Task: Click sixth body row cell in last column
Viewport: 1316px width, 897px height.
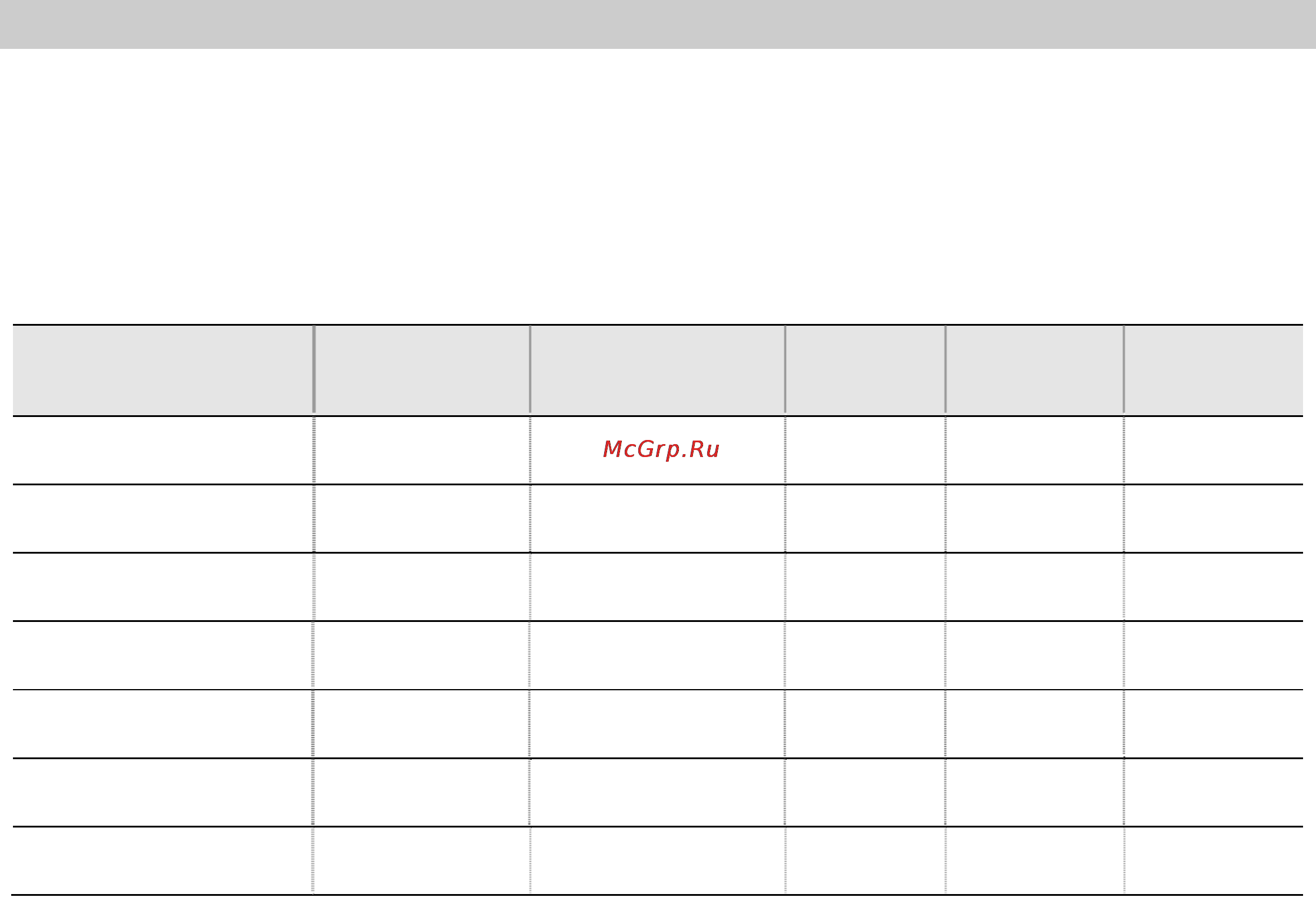Action: 1214,792
